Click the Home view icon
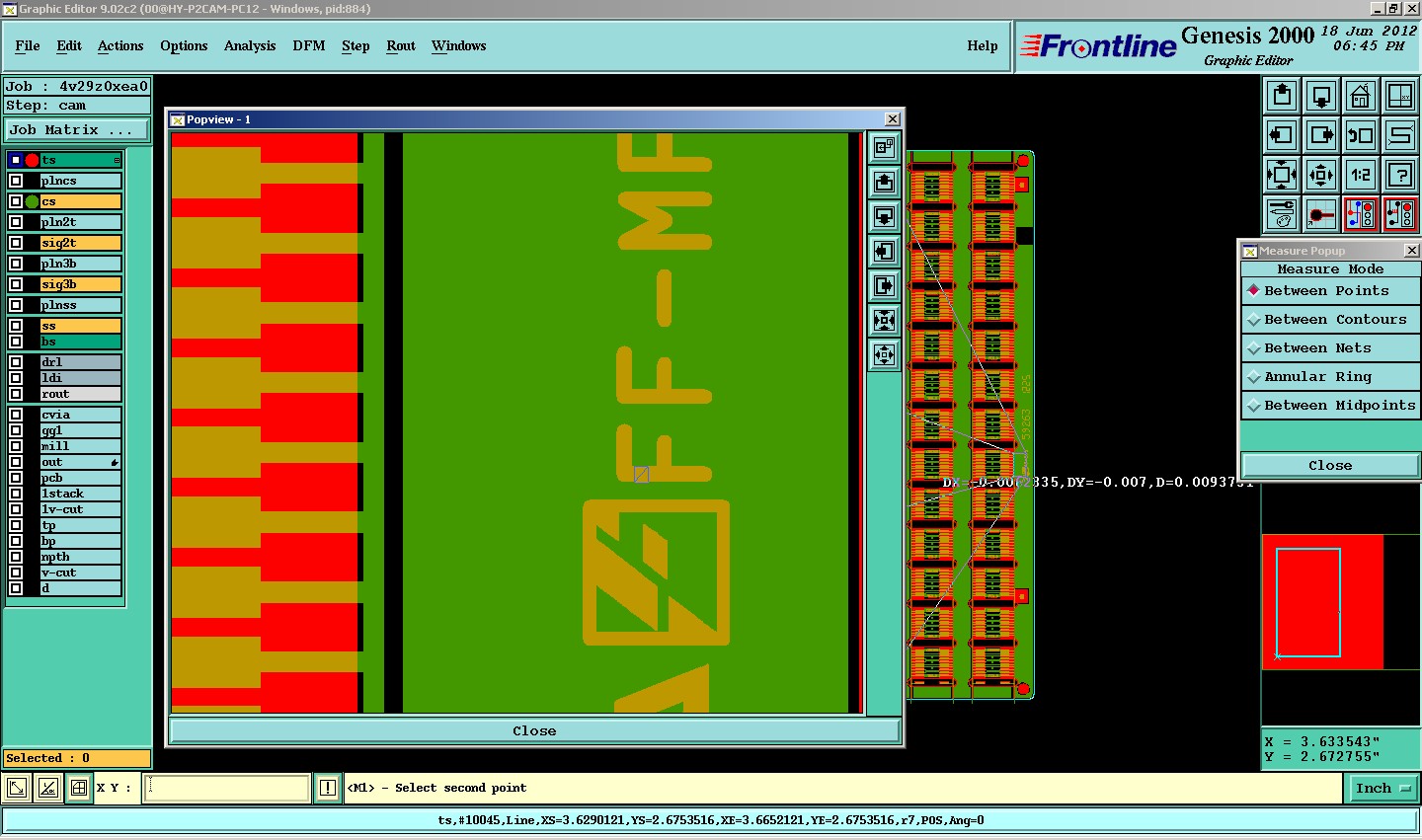Screen dimensions: 1422x840 pos(1361,96)
